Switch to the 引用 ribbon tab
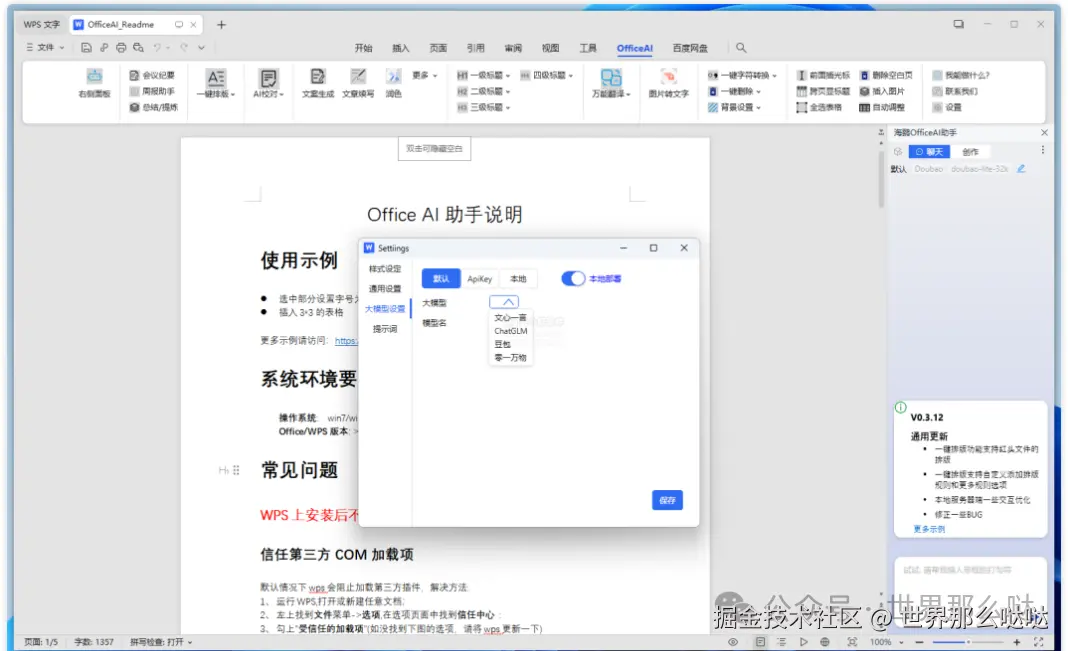 point(475,48)
